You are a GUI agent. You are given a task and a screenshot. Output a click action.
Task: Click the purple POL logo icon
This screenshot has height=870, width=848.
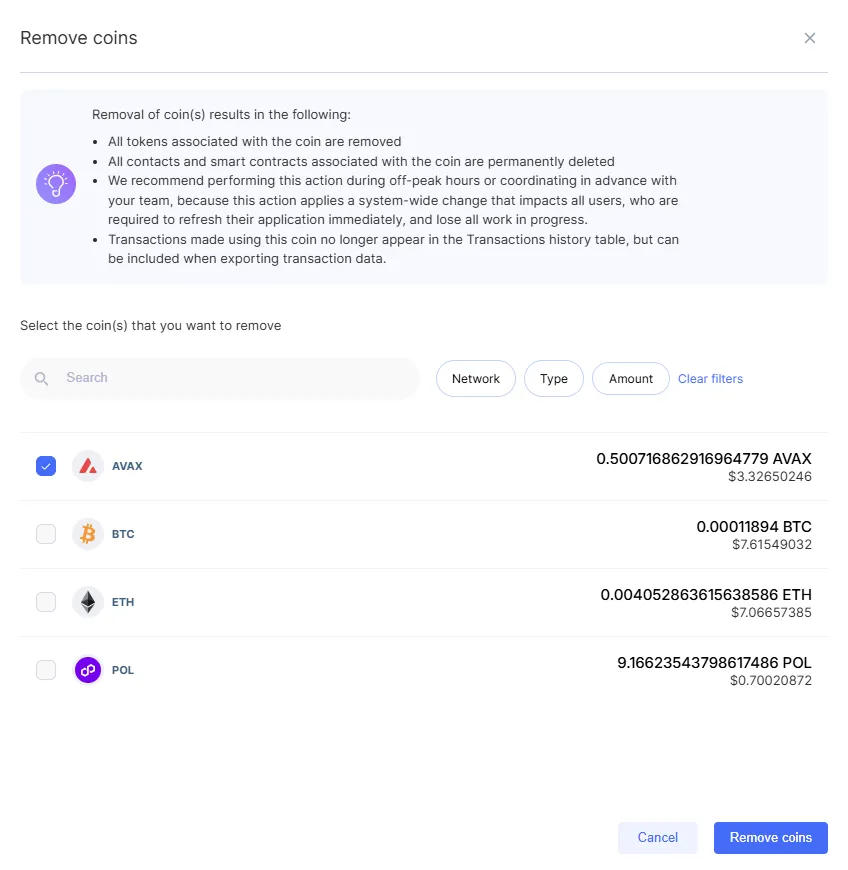88,670
